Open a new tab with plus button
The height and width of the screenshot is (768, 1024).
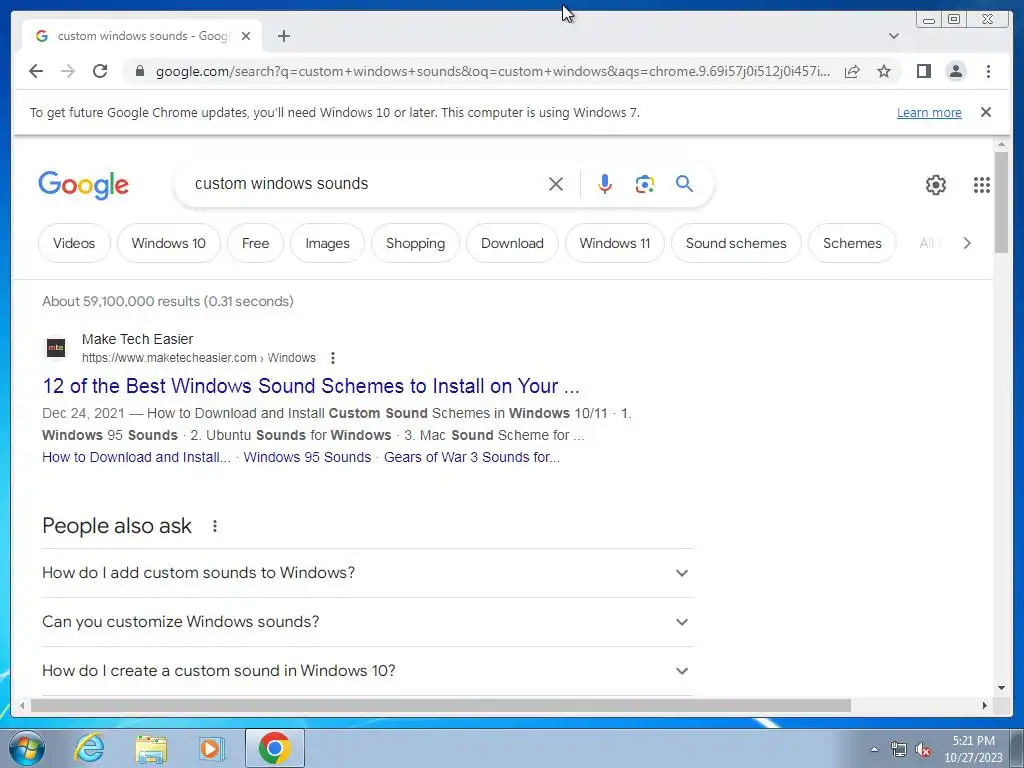click(x=283, y=36)
